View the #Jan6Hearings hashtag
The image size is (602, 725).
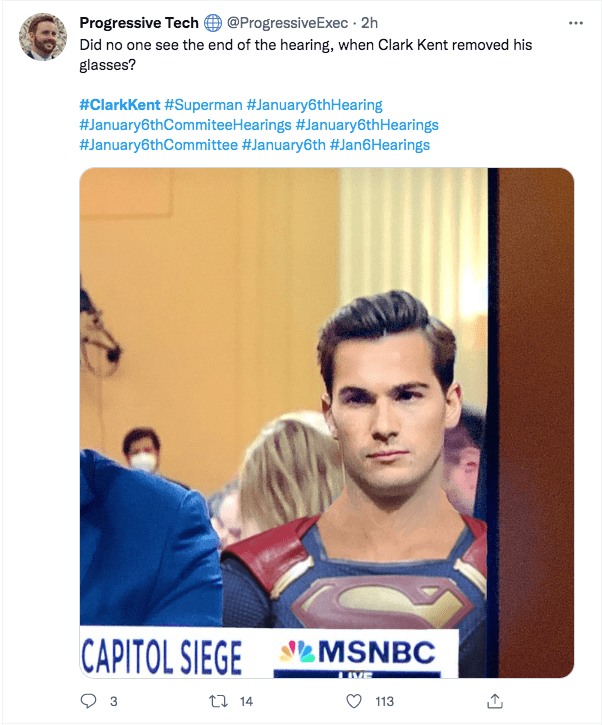380,145
